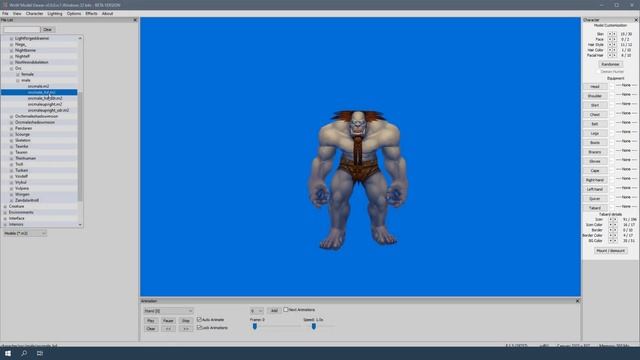The width and height of the screenshot is (640, 360).
Task: Close the File List panel
Action: click(135, 20)
